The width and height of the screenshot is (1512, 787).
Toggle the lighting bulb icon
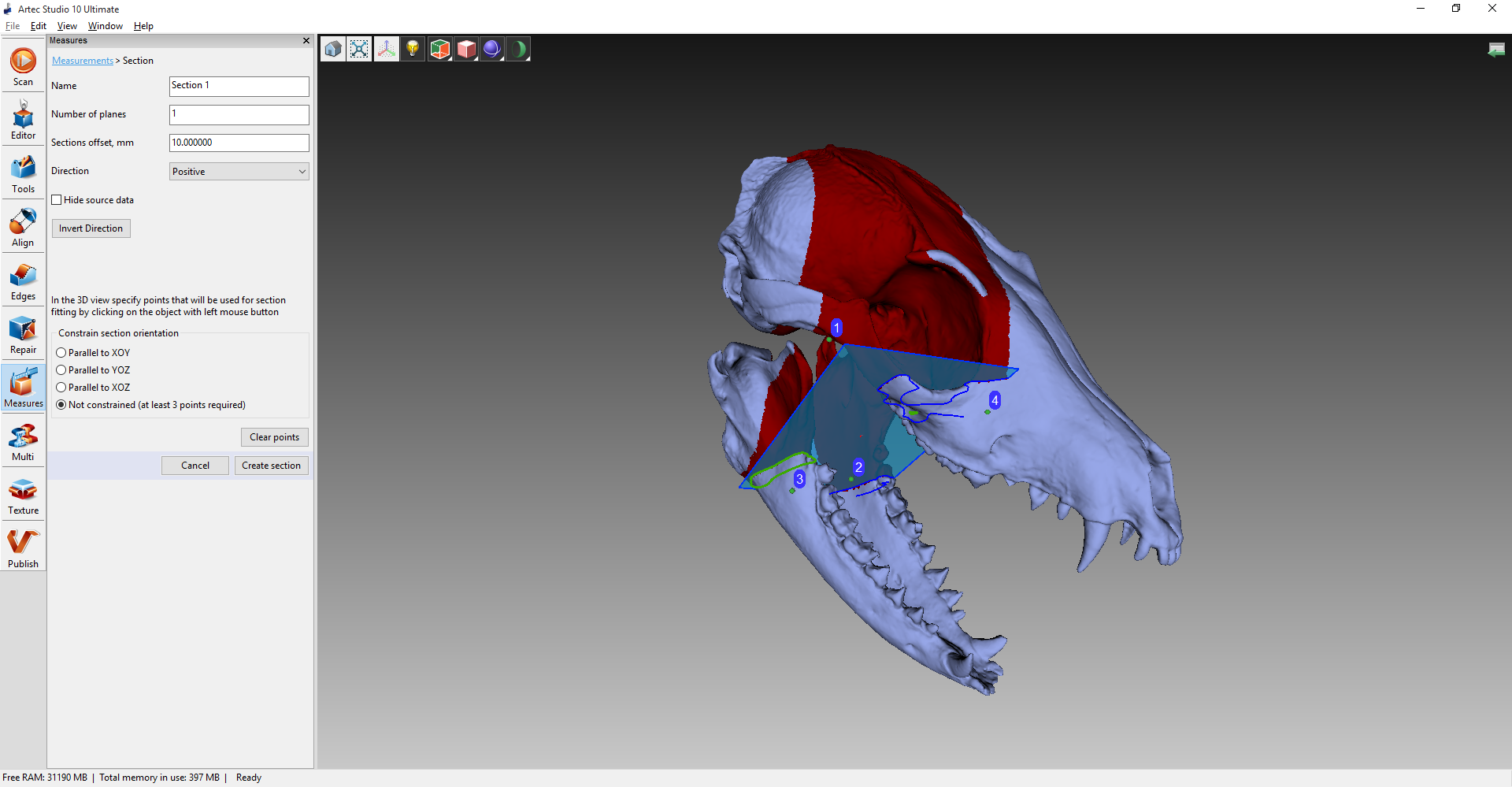point(413,49)
